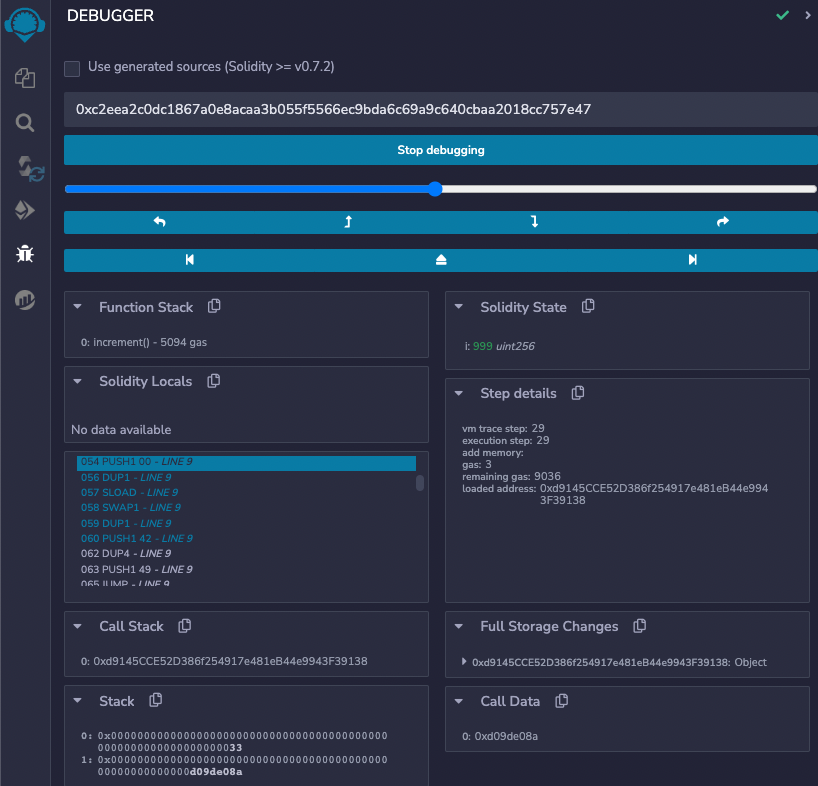Collapse Function Stack panel
The height and width of the screenshot is (786, 818).
[78, 307]
